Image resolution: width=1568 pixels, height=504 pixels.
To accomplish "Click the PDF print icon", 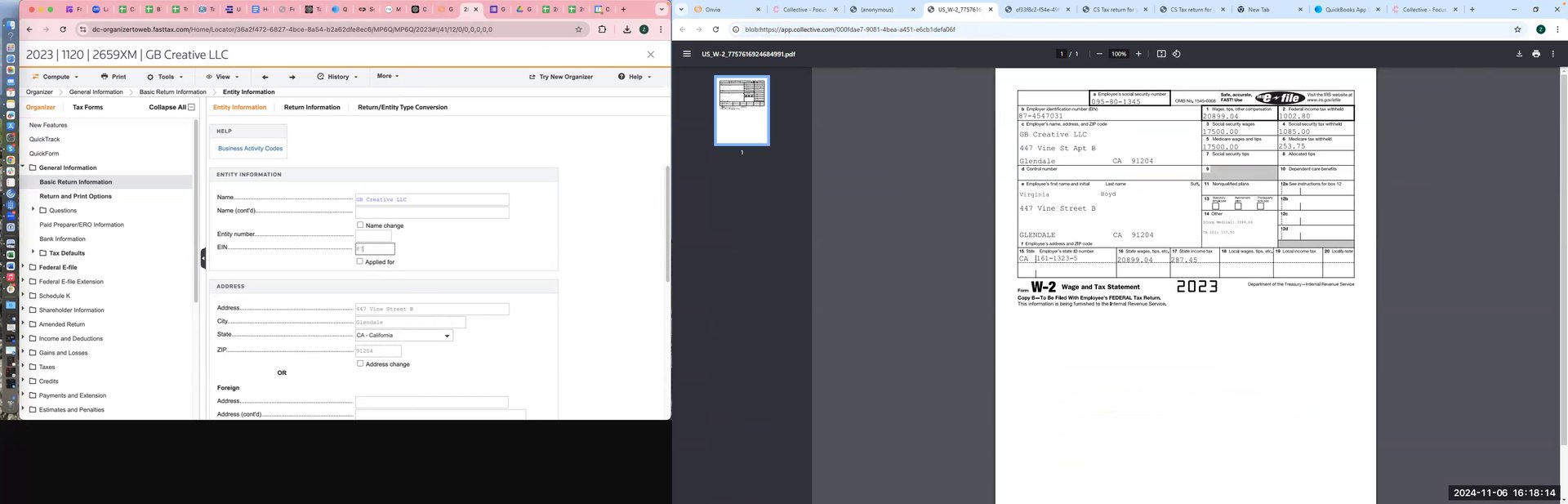I will tap(1536, 54).
